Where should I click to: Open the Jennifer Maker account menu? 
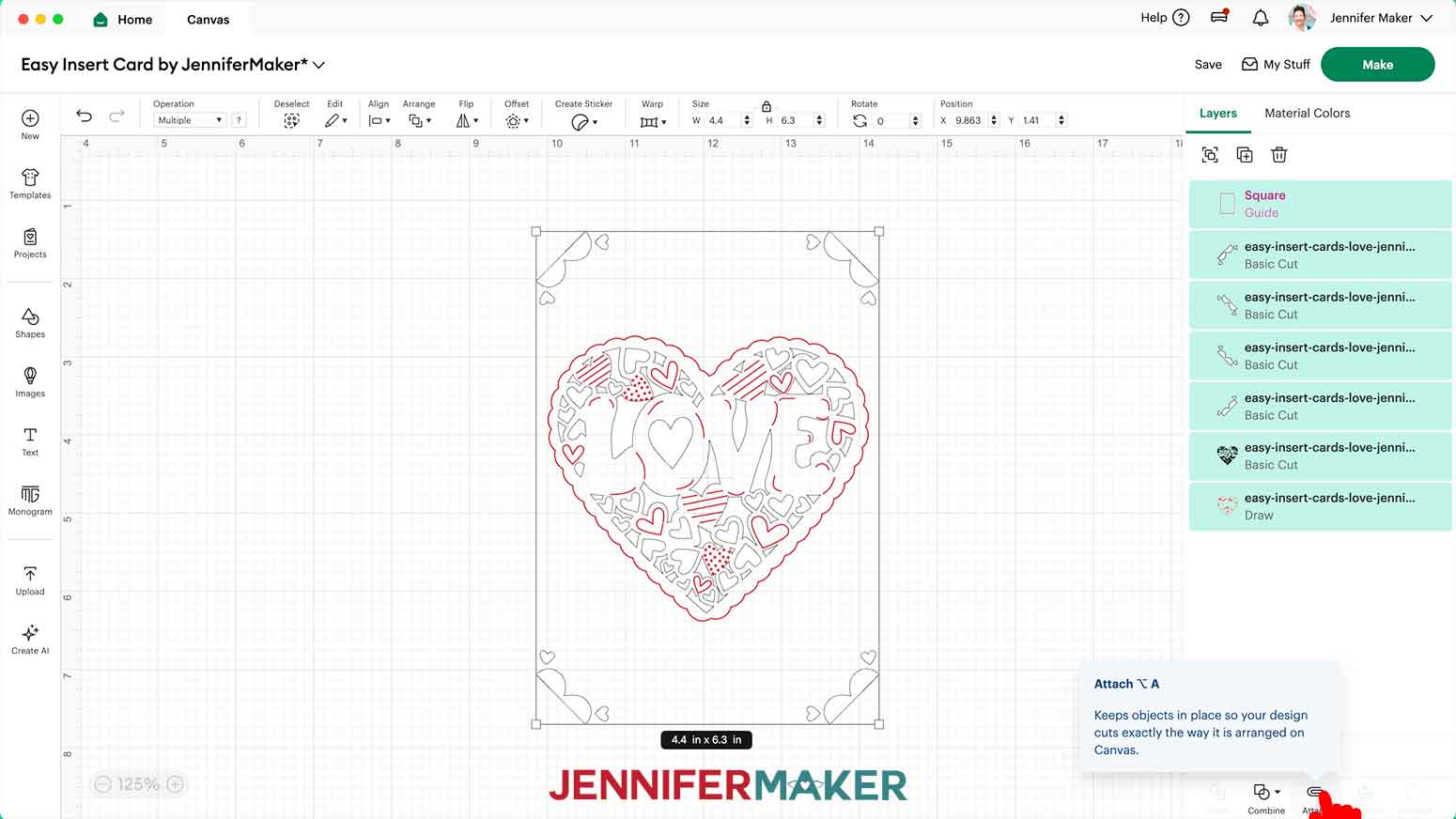click(x=1382, y=18)
